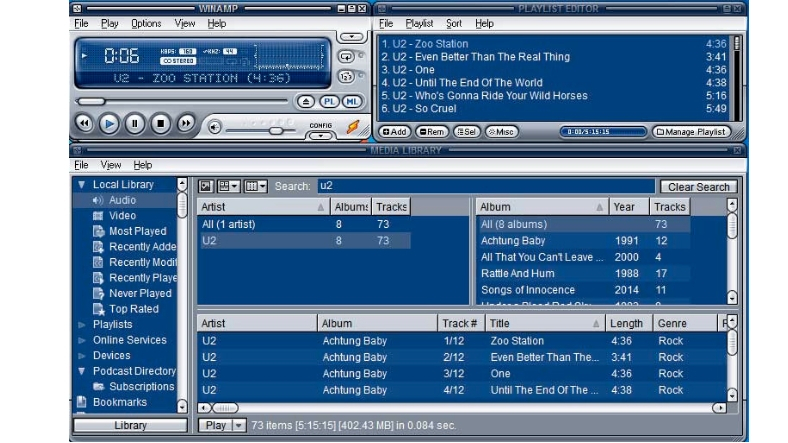Image resolution: width=788 pixels, height=443 pixels.
Task: Sort by the Year column header
Action: click(x=629, y=207)
